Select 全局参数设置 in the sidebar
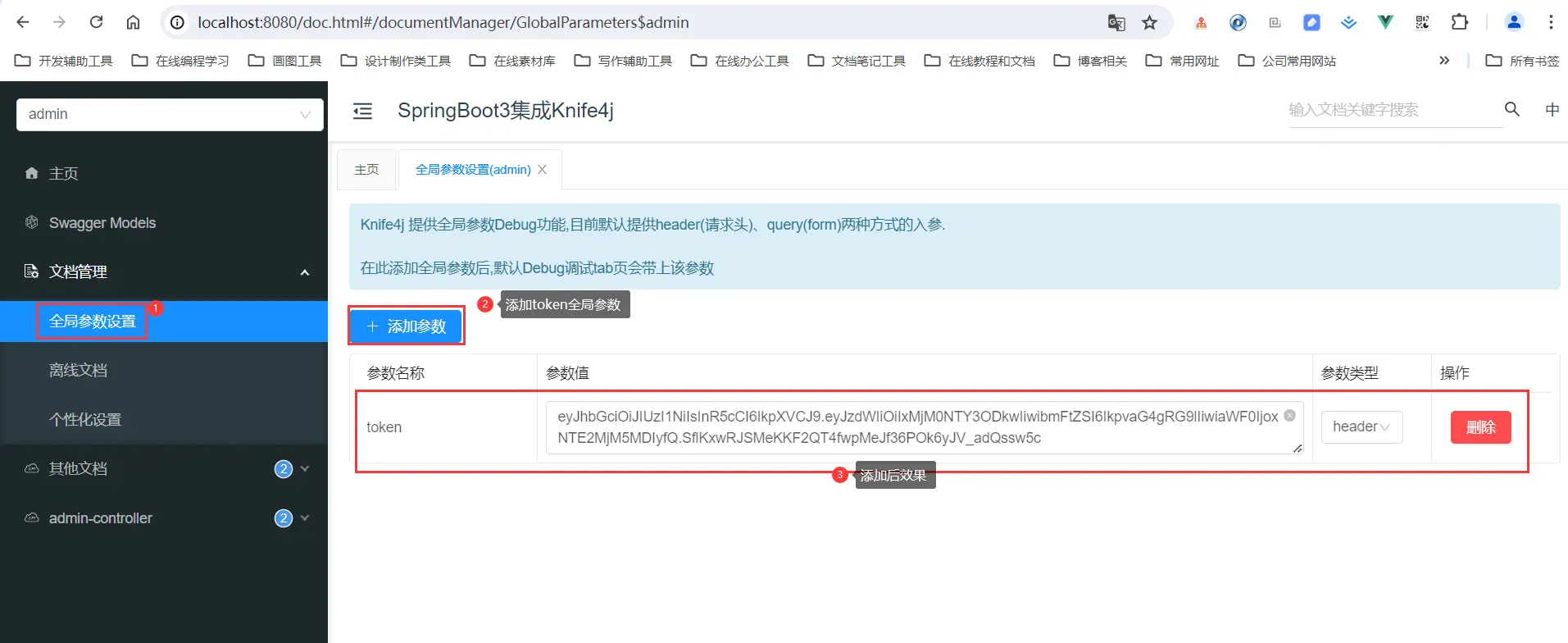1568x643 pixels. [x=164, y=321]
